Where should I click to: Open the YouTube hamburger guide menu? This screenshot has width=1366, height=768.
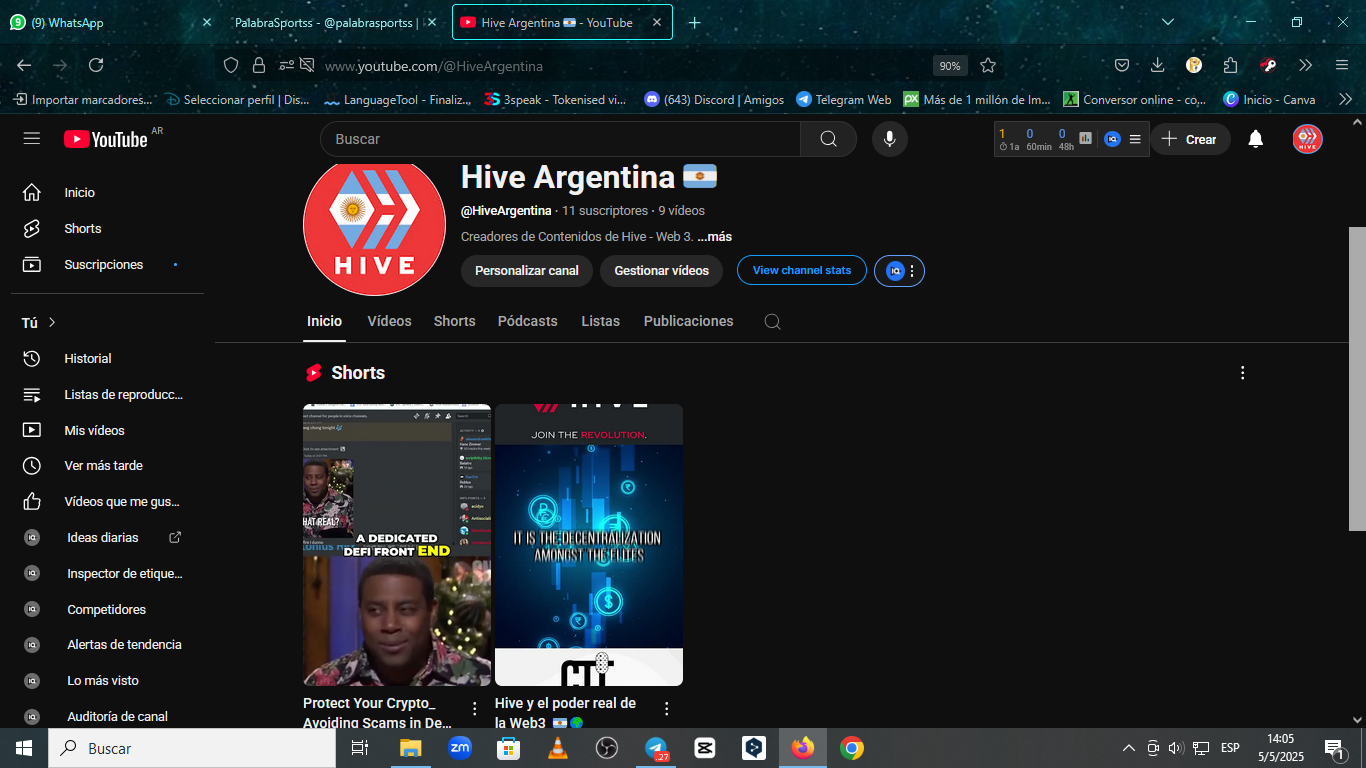(32, 138)
